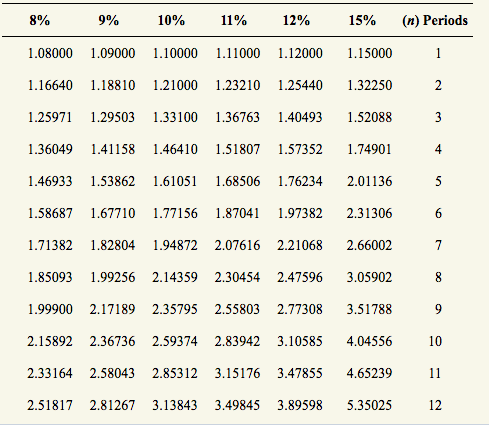This screenshot has height=429, width=489.
Task: Click the 10% column header
Action: click(x=171, y=21)
